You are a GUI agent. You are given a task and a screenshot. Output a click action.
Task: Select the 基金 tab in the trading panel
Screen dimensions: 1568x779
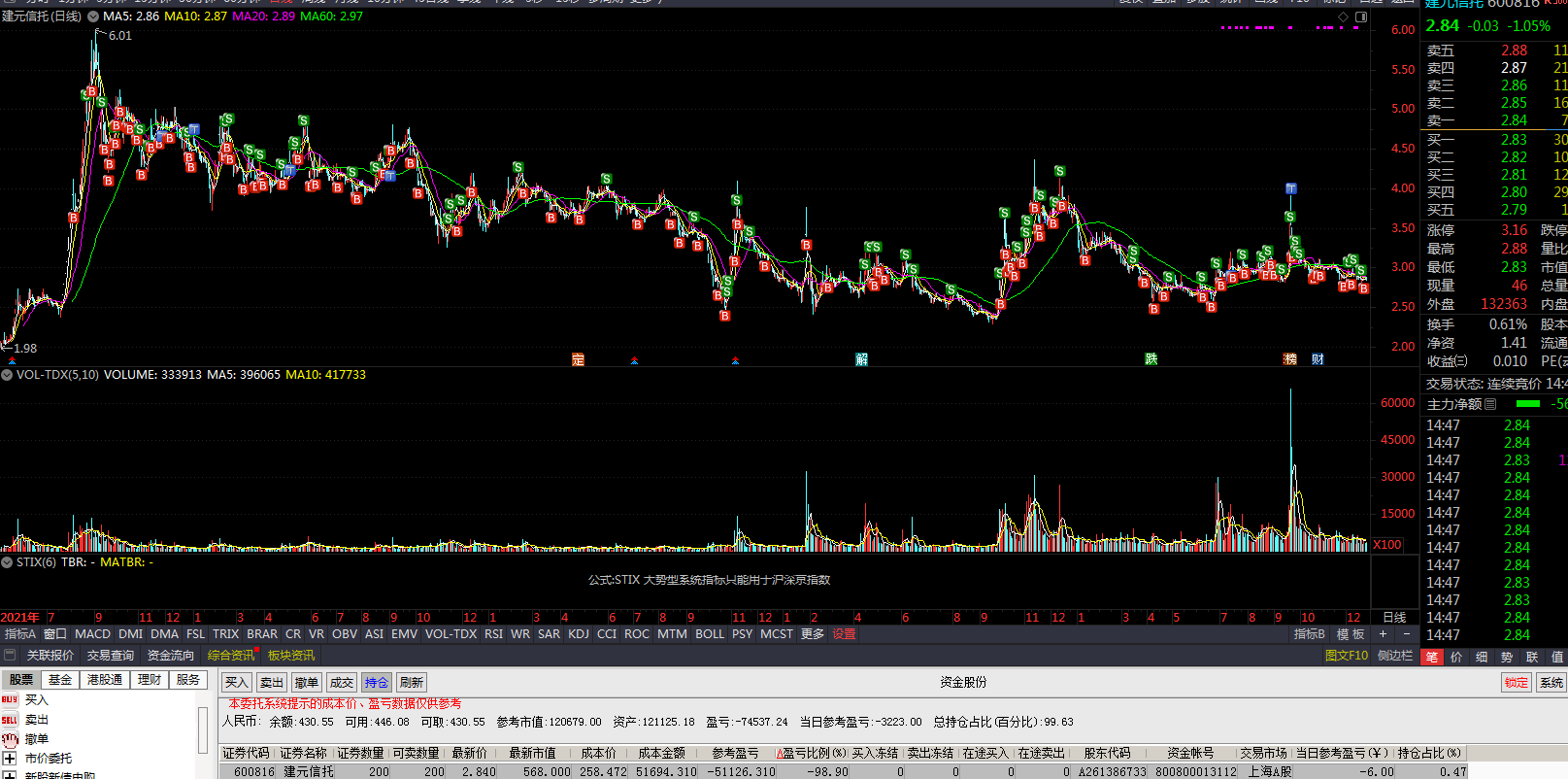point(60,680)
